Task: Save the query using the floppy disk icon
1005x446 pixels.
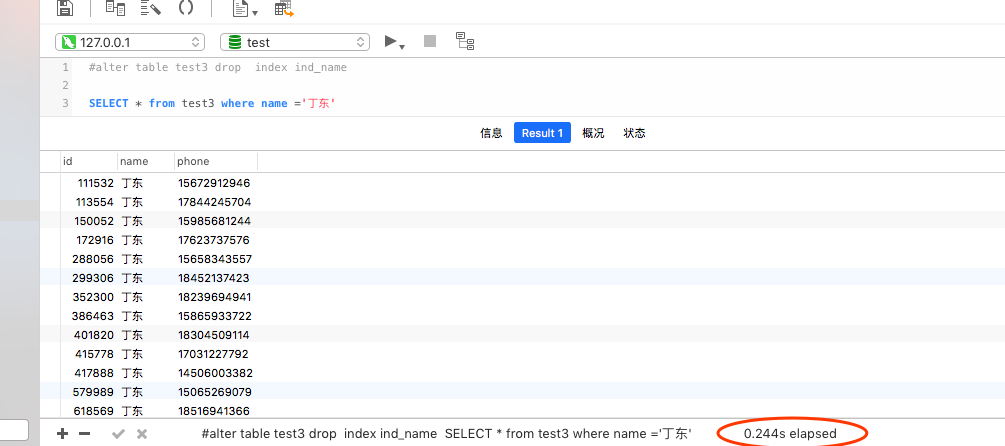Action: (65, 8)
